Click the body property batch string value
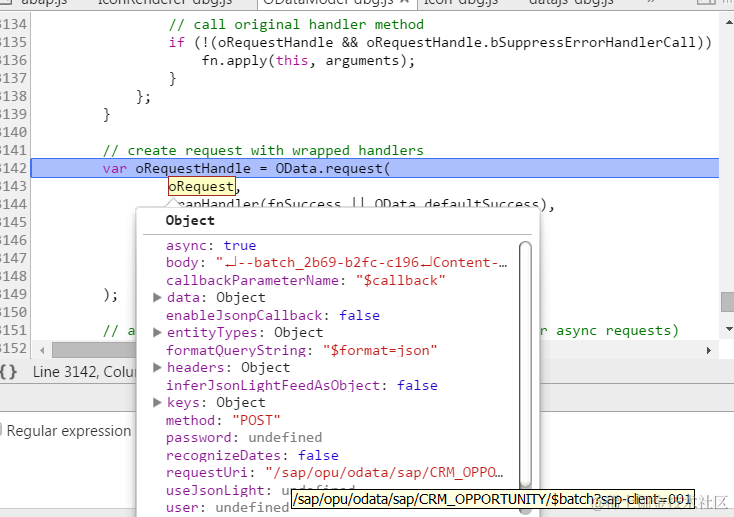The image size is (734, 517). coord(361,263)
